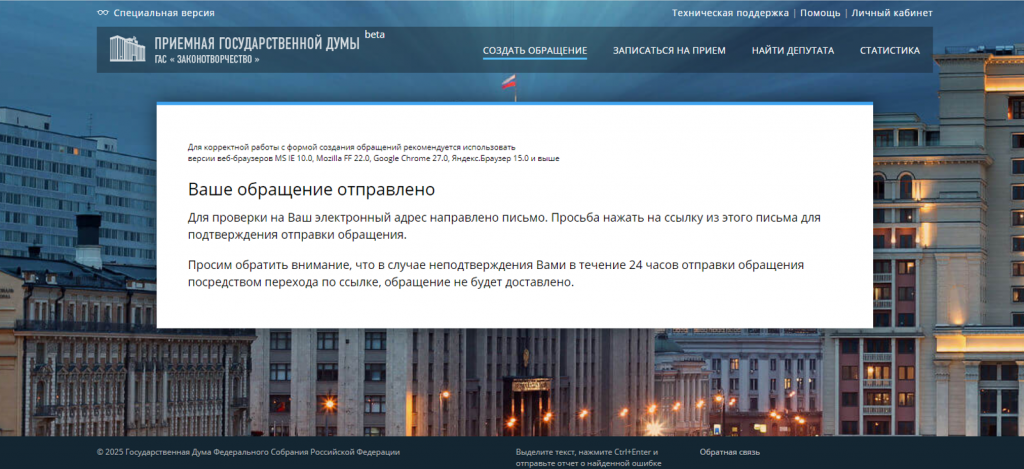The width and height of the screenshot is (1024, 469).
Task: Click the 2025 Государственная Дума copyright text
Action: coord(248,452)
